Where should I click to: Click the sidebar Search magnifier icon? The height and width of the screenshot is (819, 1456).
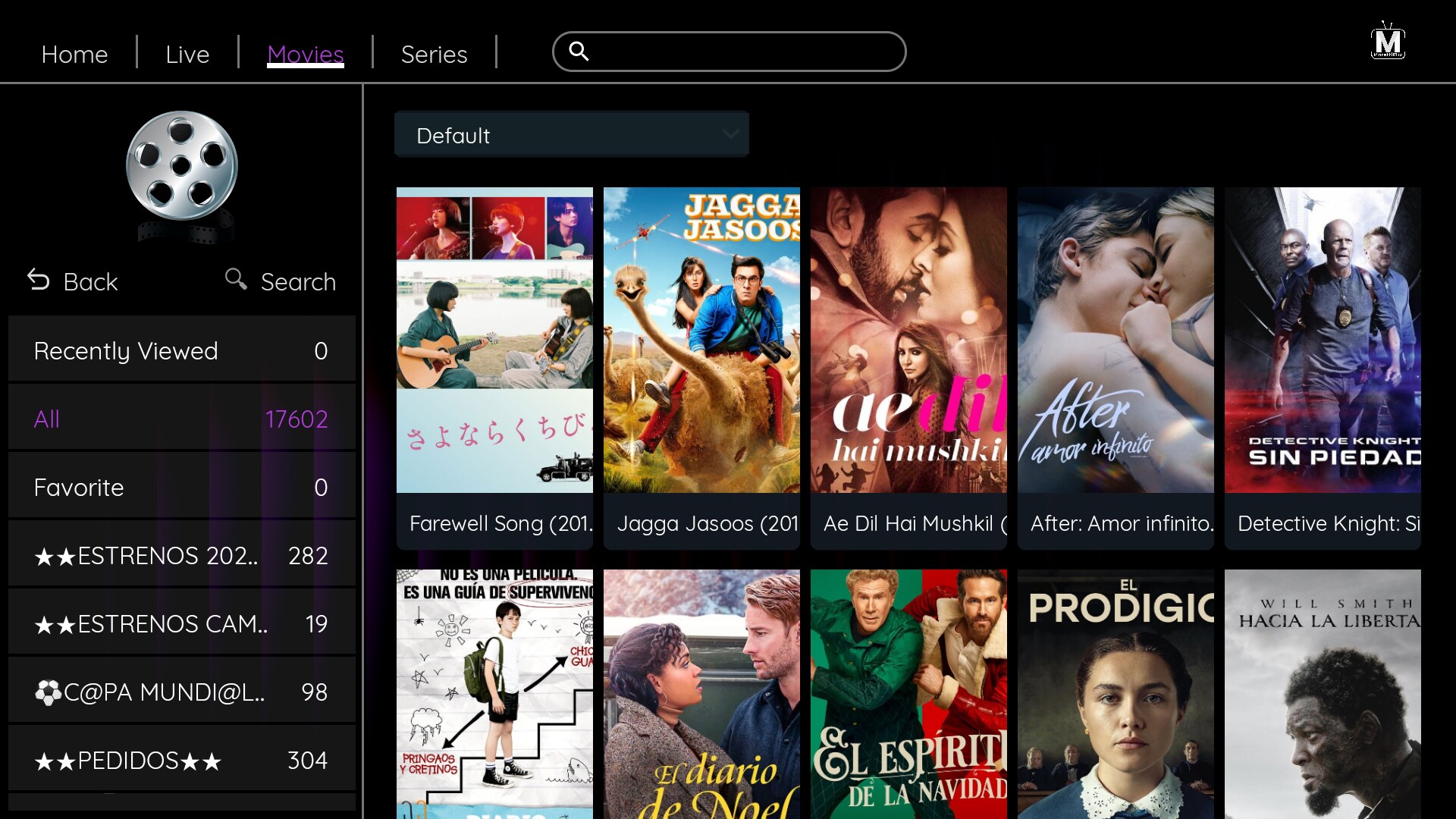pos(236,279)
